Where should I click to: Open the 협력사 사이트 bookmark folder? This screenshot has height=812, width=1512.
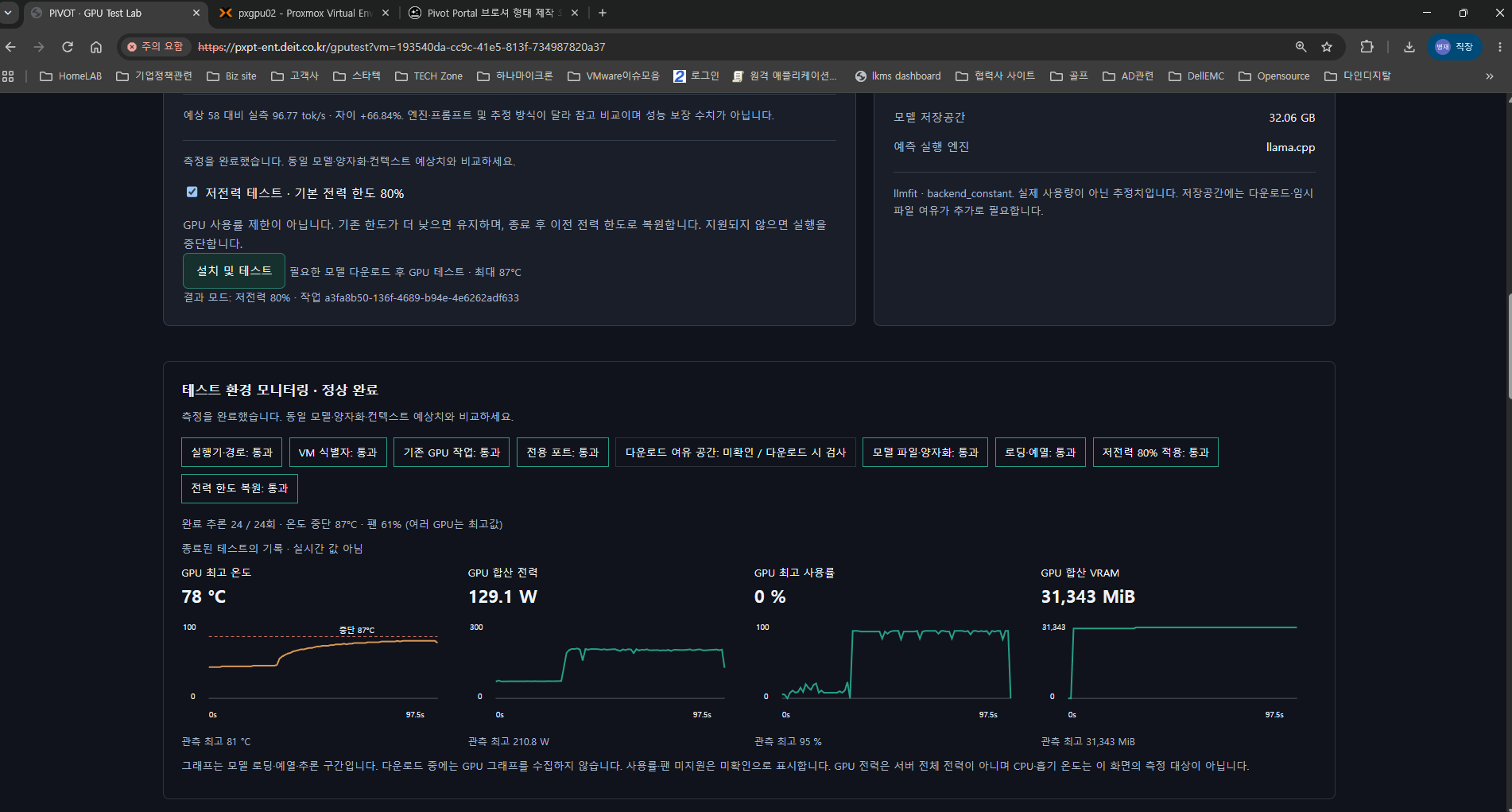995,76
